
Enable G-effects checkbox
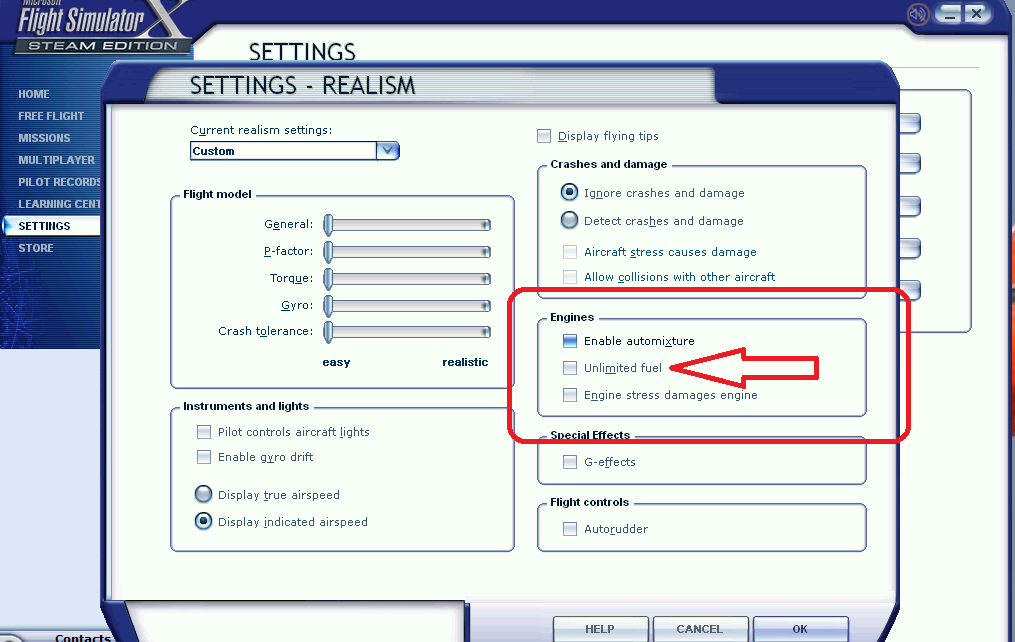(570, 462)
